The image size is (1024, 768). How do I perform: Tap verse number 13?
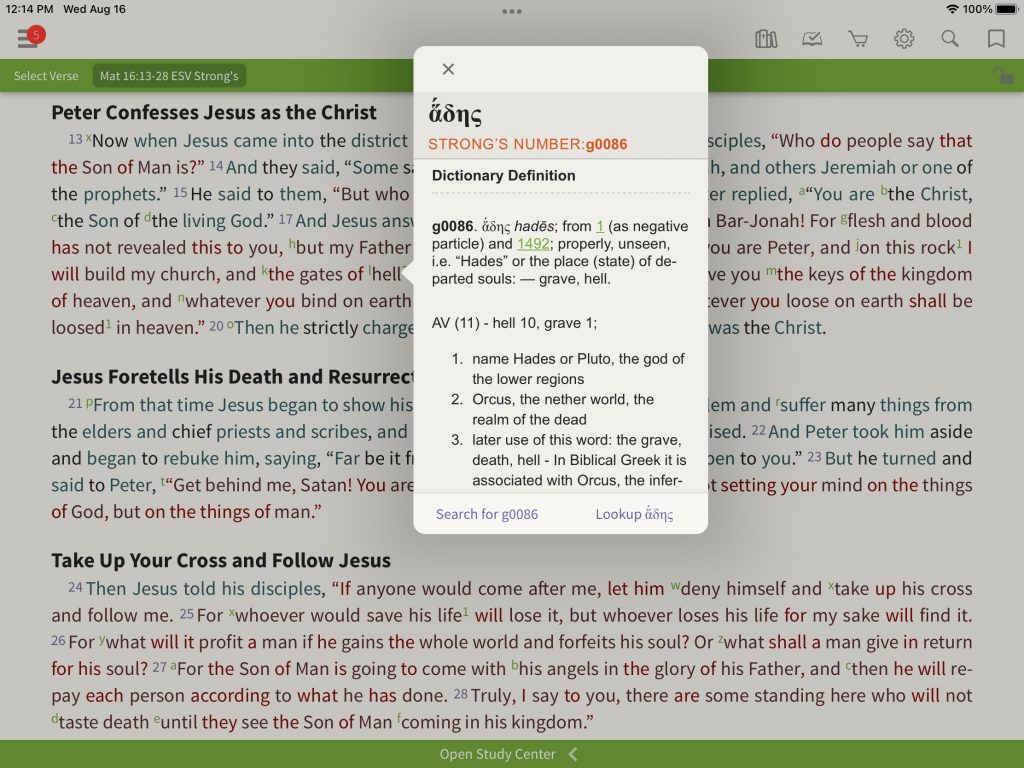click(75, 139)
